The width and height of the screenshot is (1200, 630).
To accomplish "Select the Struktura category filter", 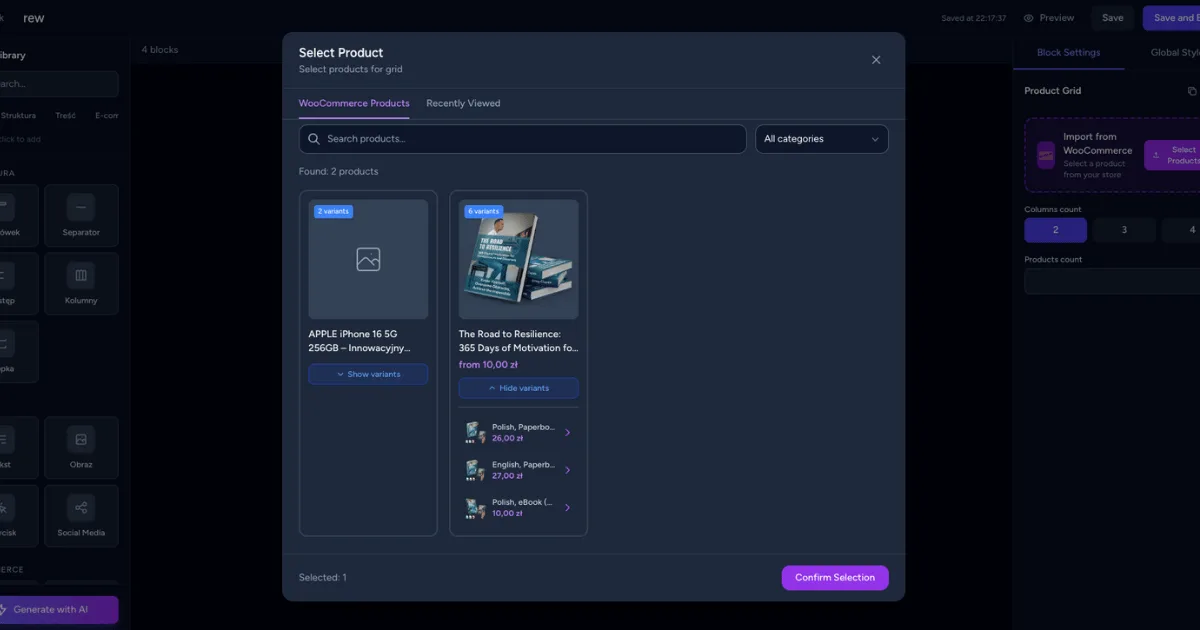I will click(x=17, y=115).
